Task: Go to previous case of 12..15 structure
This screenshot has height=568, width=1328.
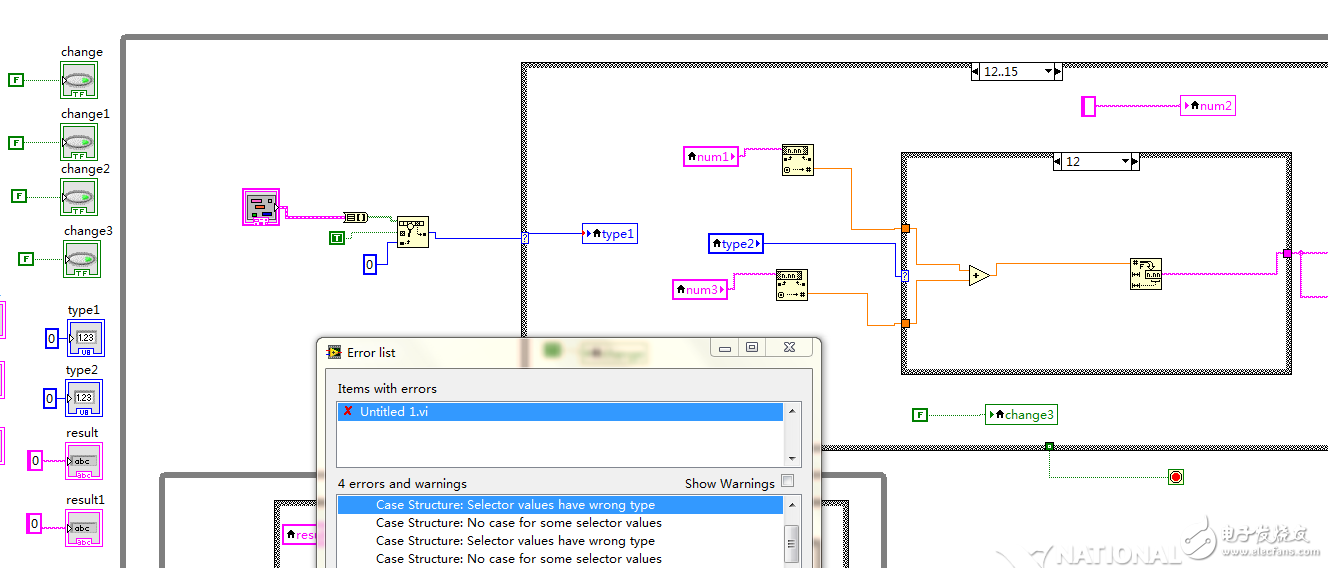Action: coord(975,71)
